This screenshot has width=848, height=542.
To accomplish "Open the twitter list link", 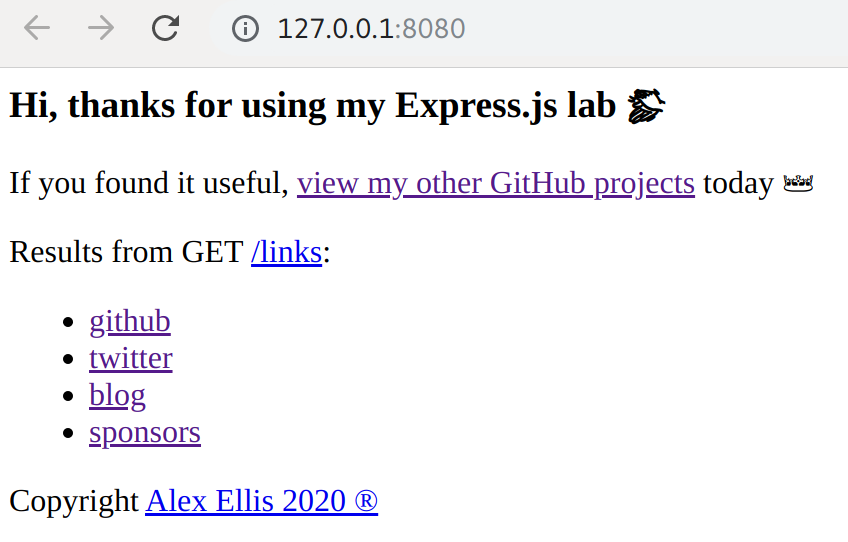I will 131,358.
